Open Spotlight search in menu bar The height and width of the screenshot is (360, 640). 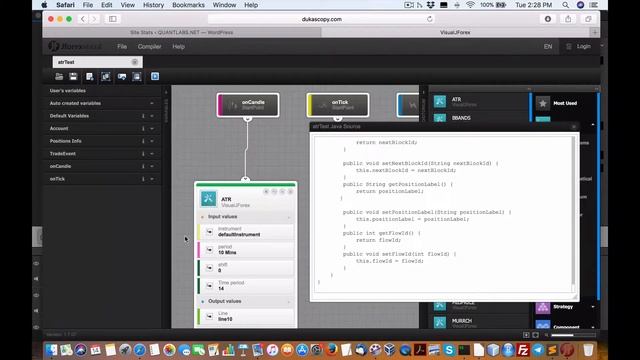tap(565, 5)
